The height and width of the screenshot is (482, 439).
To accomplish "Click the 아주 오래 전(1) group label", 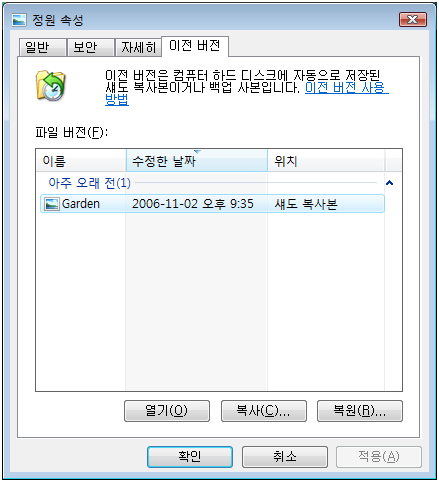I will pyautogui.click(x=89, y=183).
